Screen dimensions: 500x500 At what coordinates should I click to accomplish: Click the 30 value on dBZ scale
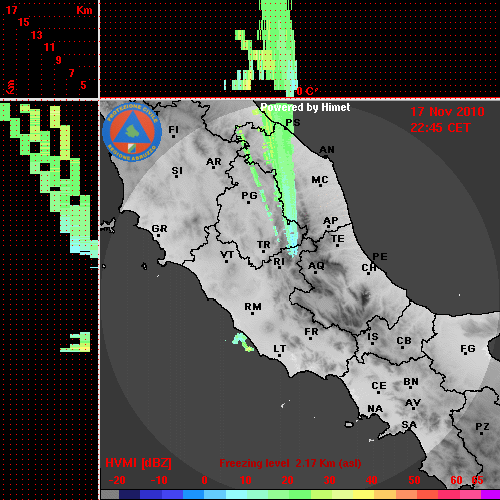point(330,480)
